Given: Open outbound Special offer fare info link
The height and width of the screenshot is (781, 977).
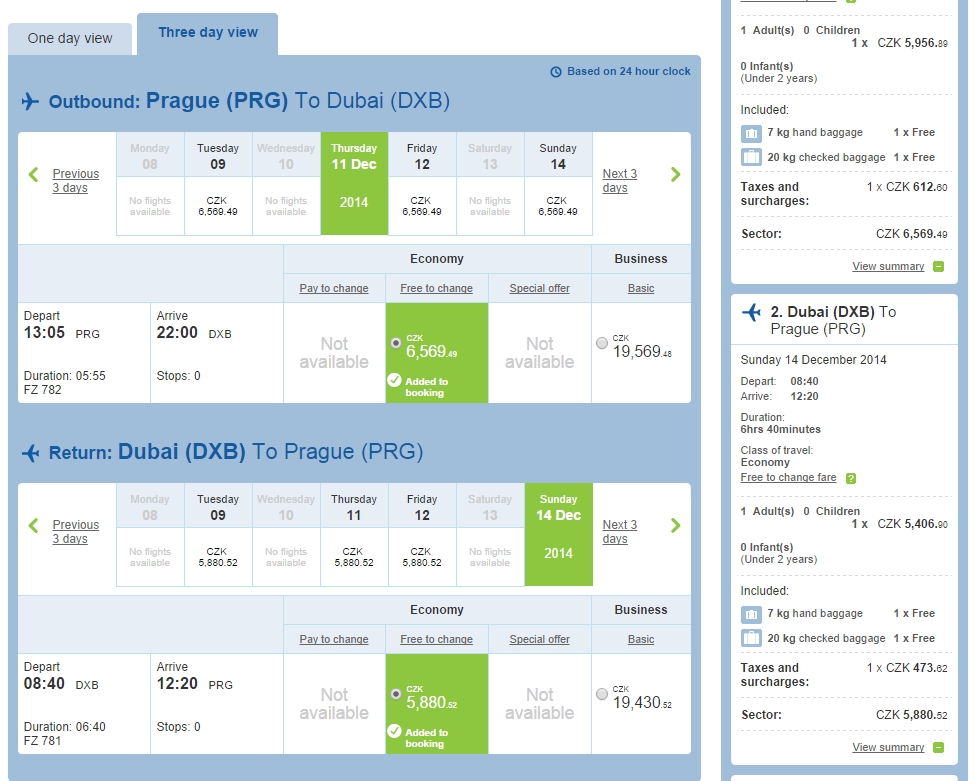Looking at the screenshot, I should [x=540, y=289].
